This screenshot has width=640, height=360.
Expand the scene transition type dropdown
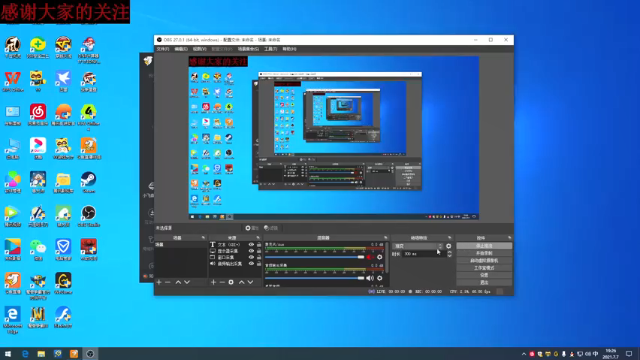pos(417,246)
